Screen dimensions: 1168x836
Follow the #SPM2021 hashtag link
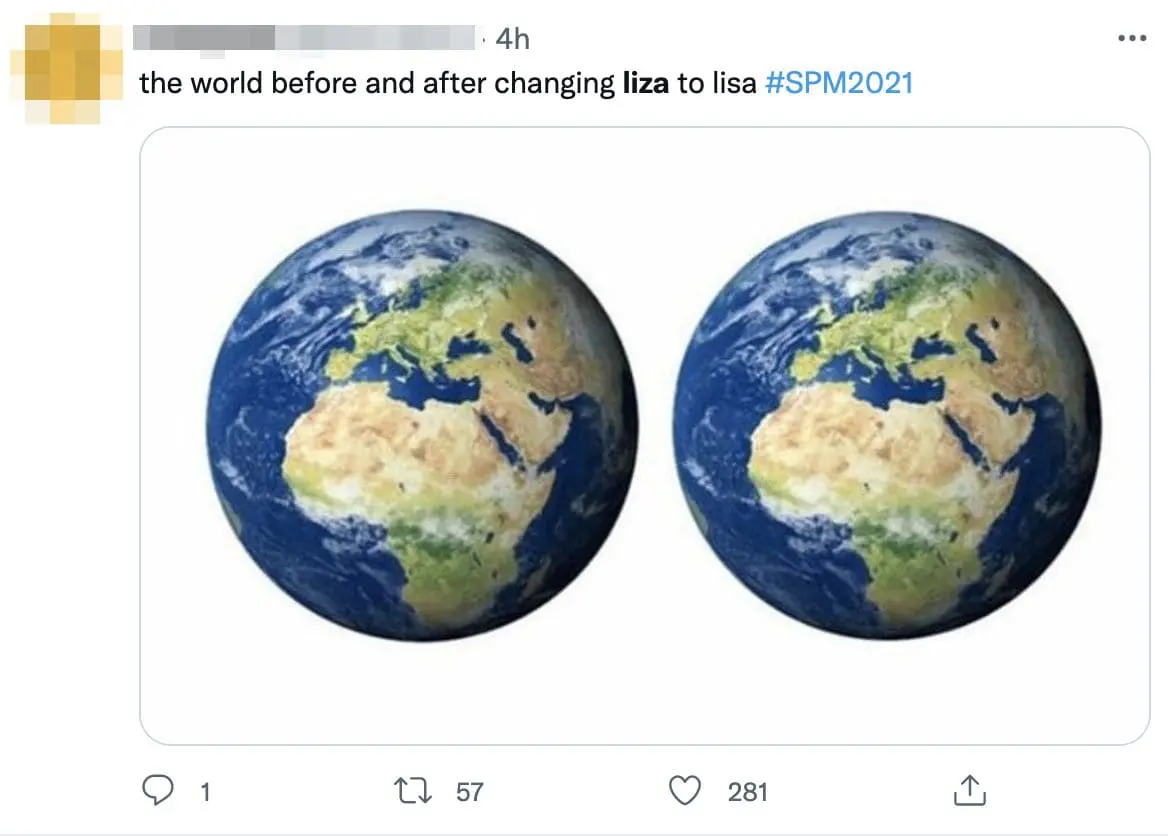(x=839, y=83)
